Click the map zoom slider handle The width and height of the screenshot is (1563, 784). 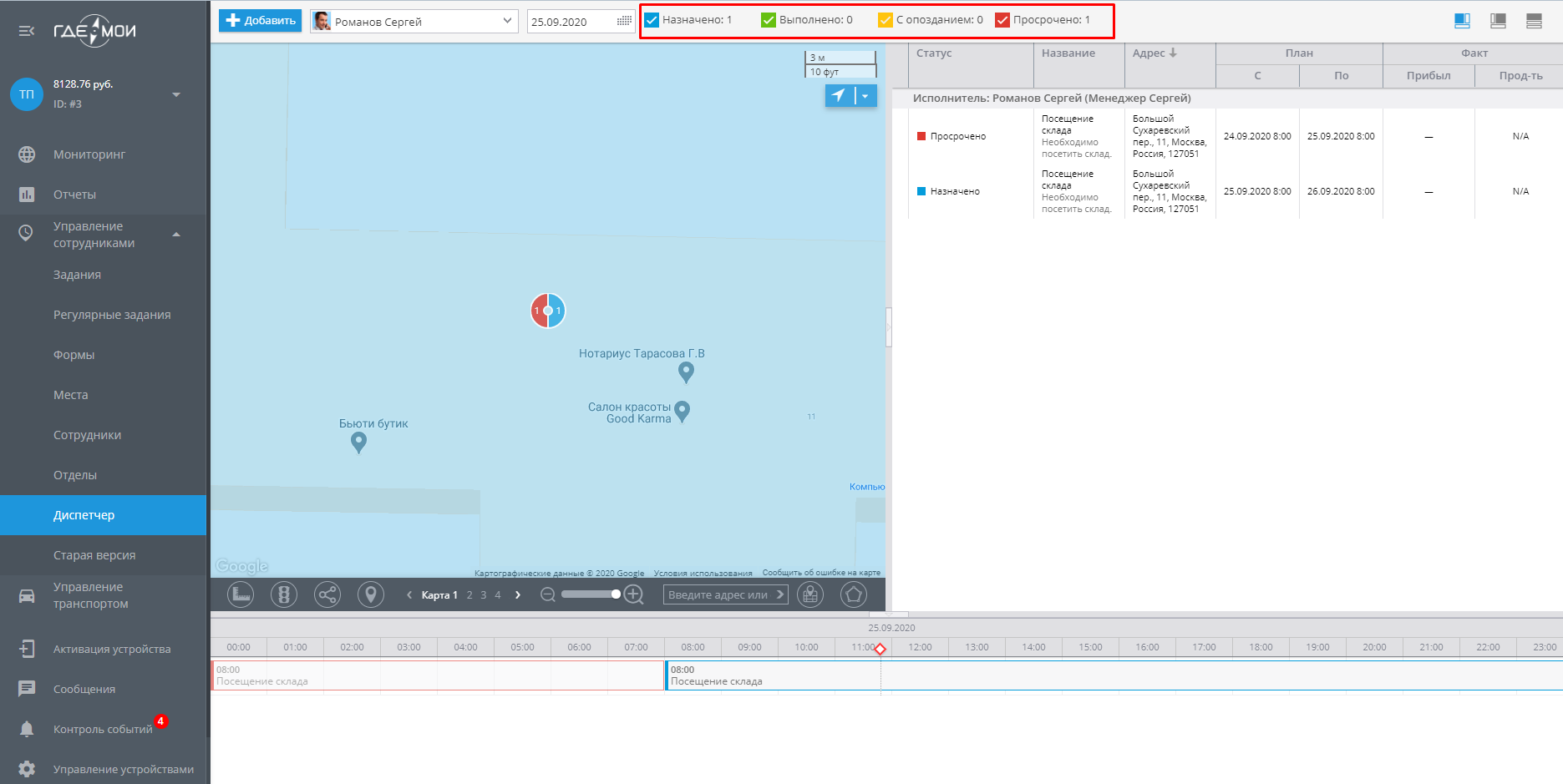point(616,594)
